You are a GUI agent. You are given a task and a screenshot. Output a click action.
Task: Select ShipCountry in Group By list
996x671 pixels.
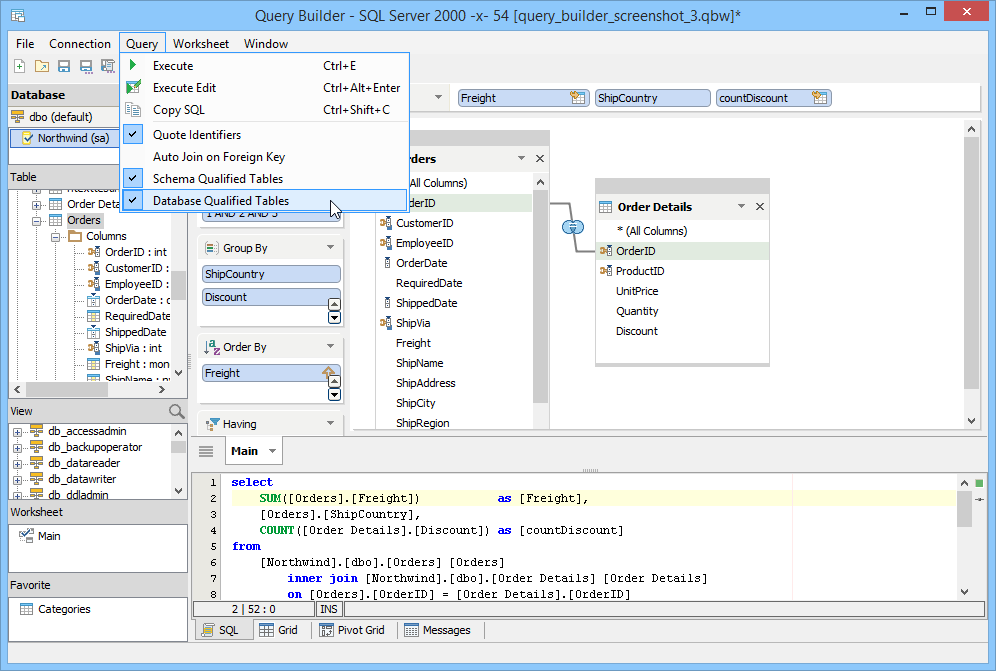pos(271,274)
